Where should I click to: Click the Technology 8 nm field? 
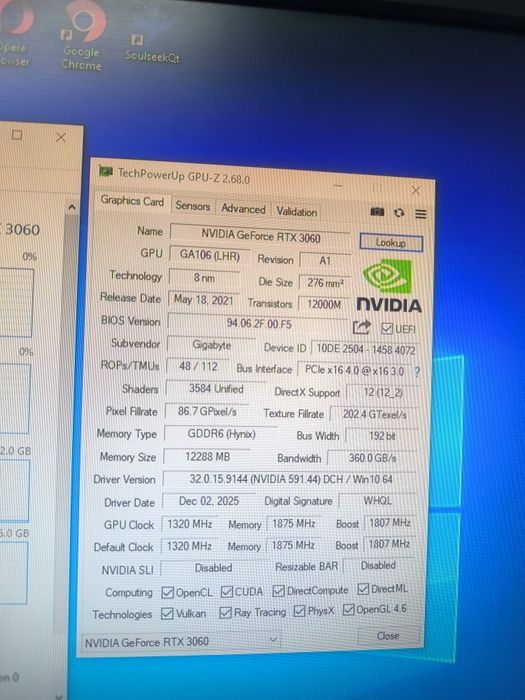[204, 278]
